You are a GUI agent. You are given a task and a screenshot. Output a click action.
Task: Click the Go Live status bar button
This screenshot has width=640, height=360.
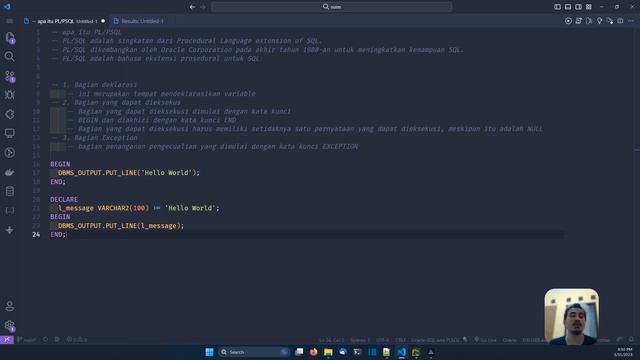click(485, 340)
